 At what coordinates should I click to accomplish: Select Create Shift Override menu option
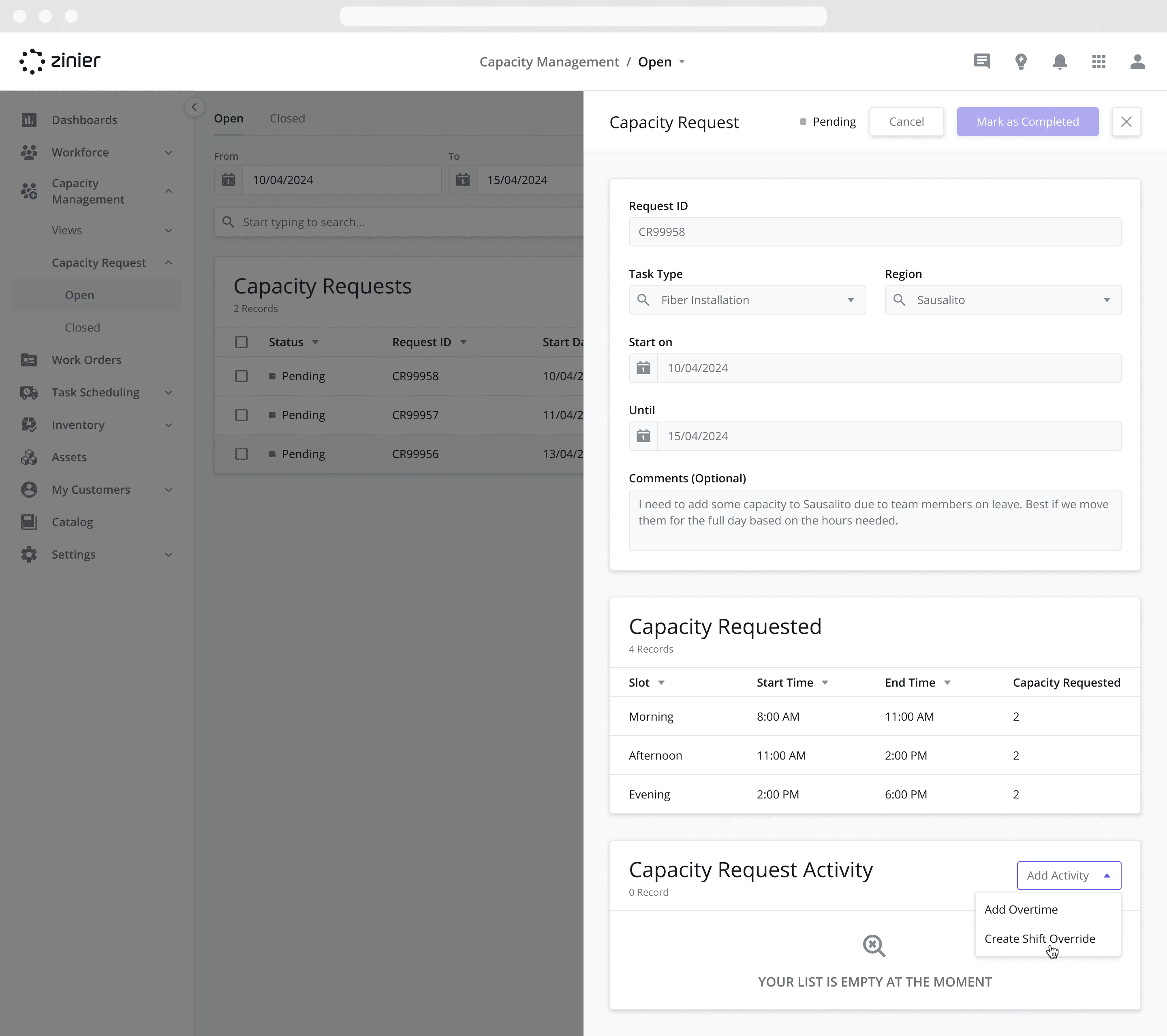[x=1040, y=938]
